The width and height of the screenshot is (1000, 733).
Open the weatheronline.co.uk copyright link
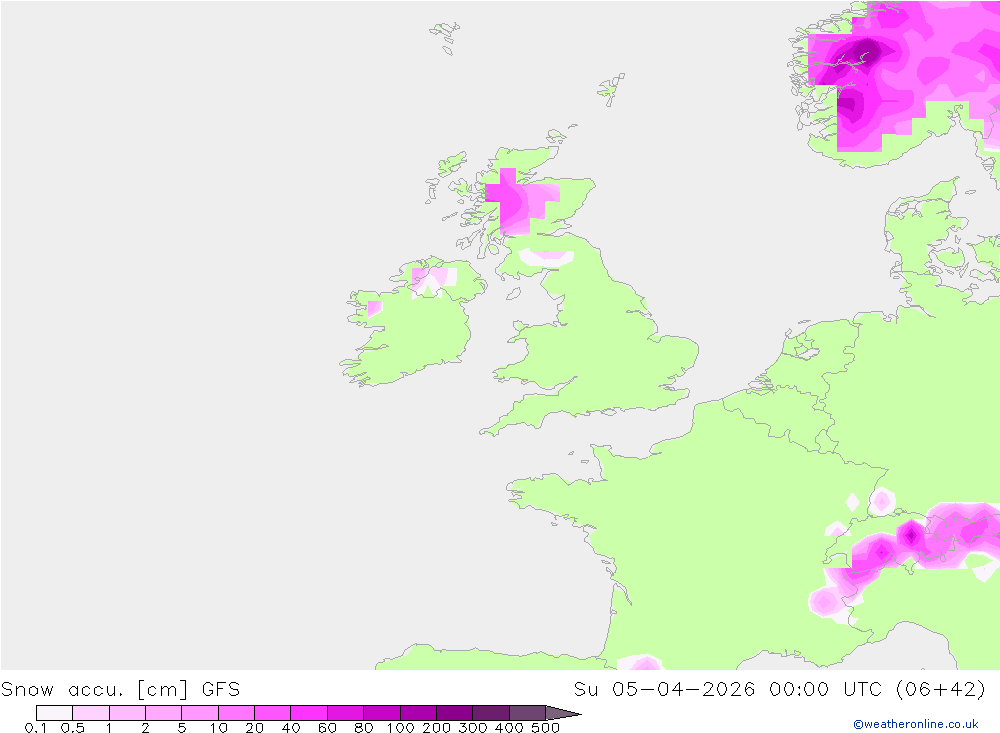pyautogui.click(x=916, y=724)
